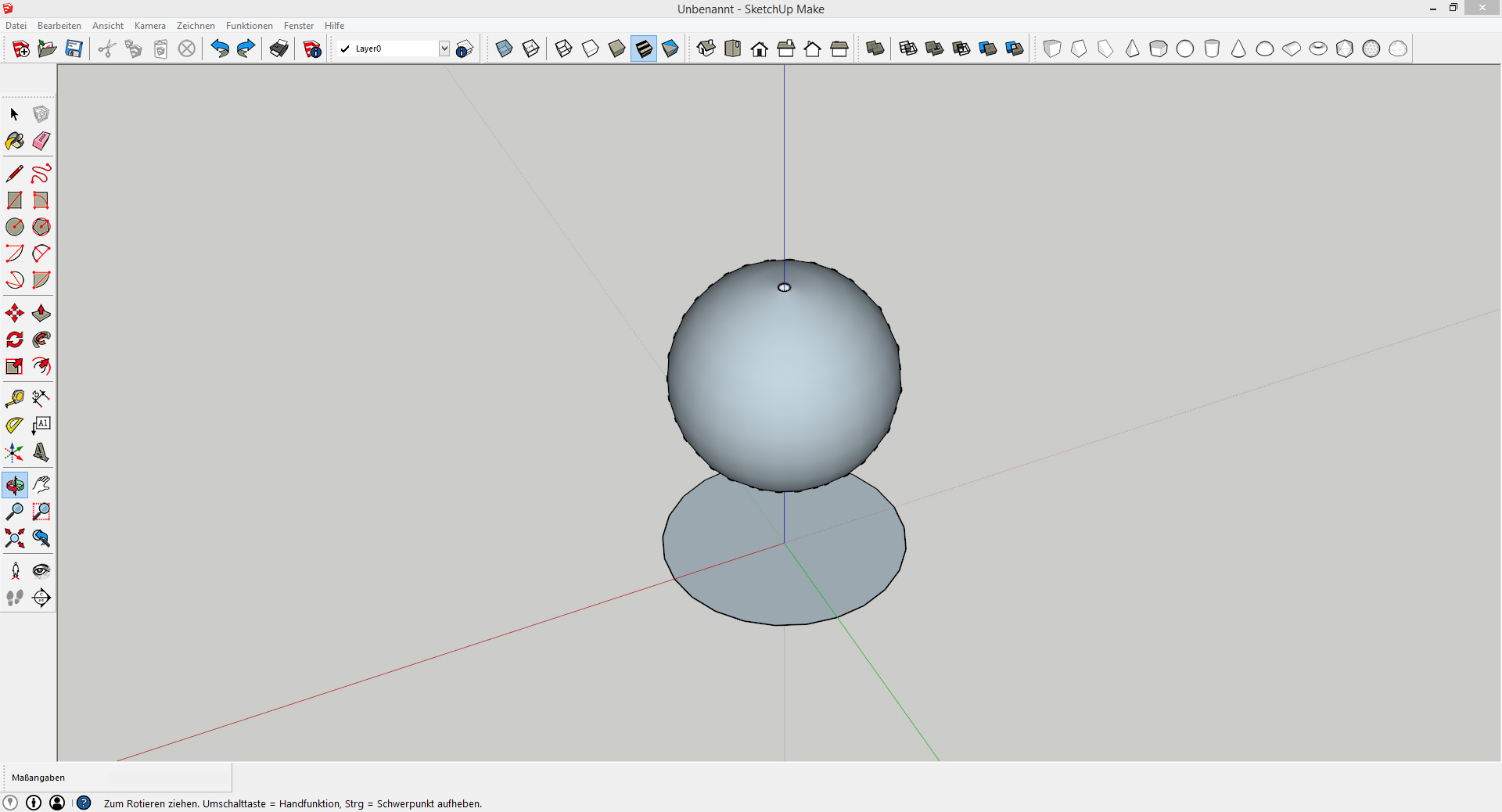This screenshot has height=812, width=1502.
Task: Switch to the Iso house view
Action: coord(706,49)
